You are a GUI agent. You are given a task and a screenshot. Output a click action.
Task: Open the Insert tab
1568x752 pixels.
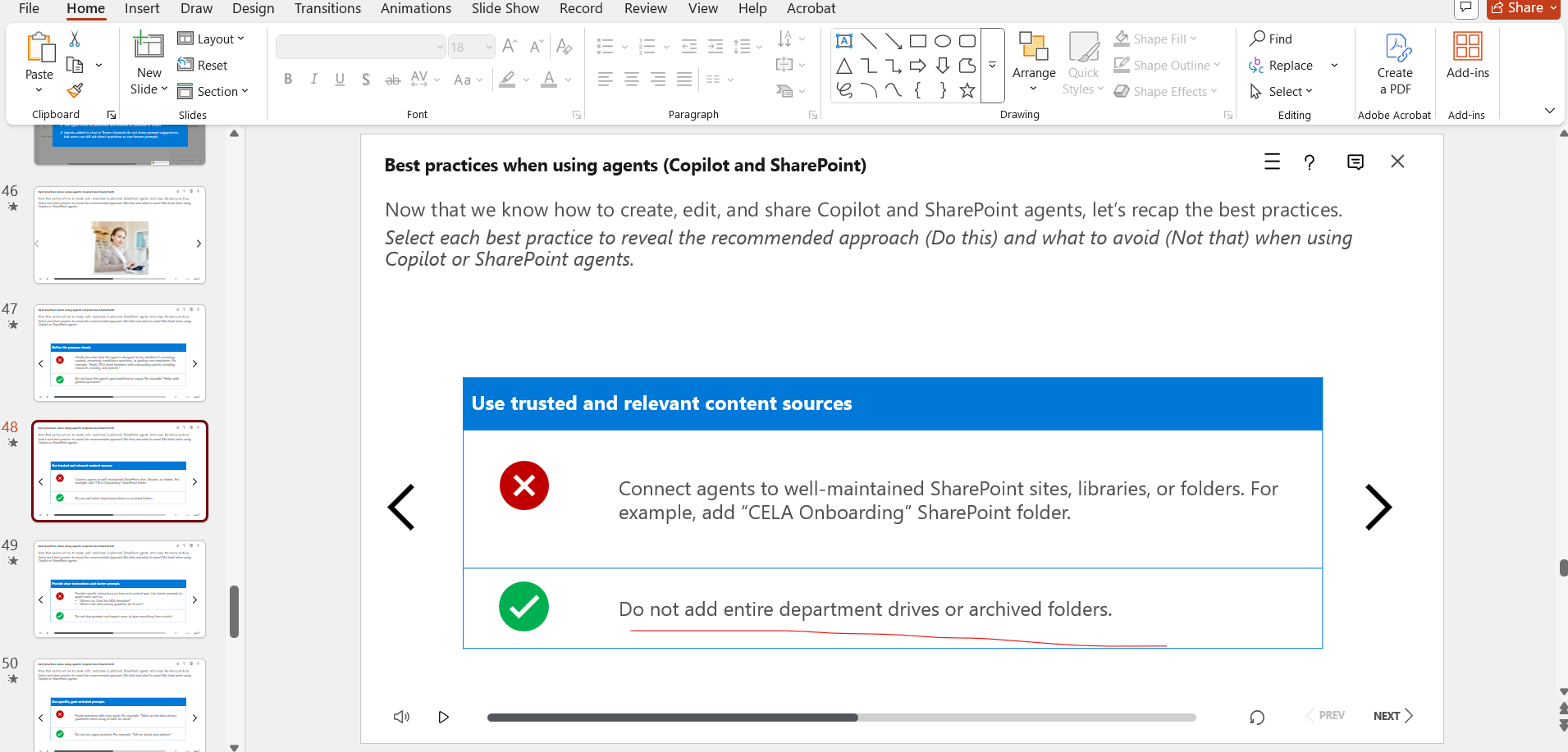tap(142, 8)
